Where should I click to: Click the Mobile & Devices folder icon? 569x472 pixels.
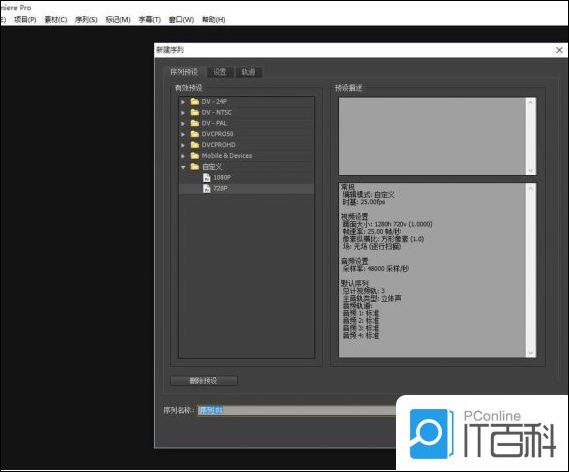(195, 156)
